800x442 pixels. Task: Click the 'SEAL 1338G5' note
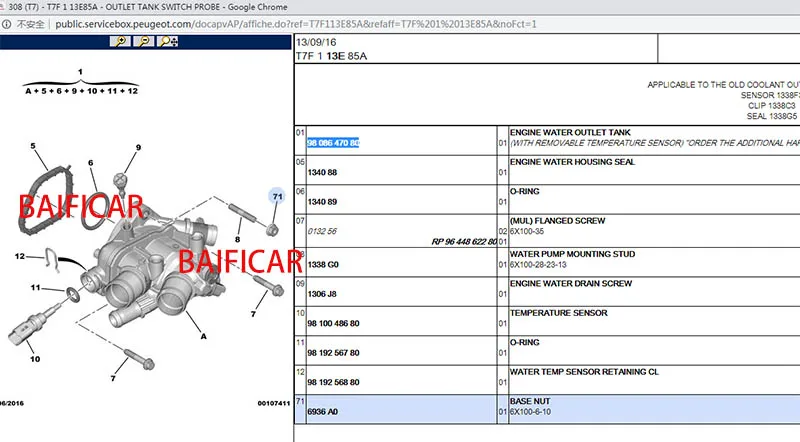pyautogui.click(x=771, y=116)
